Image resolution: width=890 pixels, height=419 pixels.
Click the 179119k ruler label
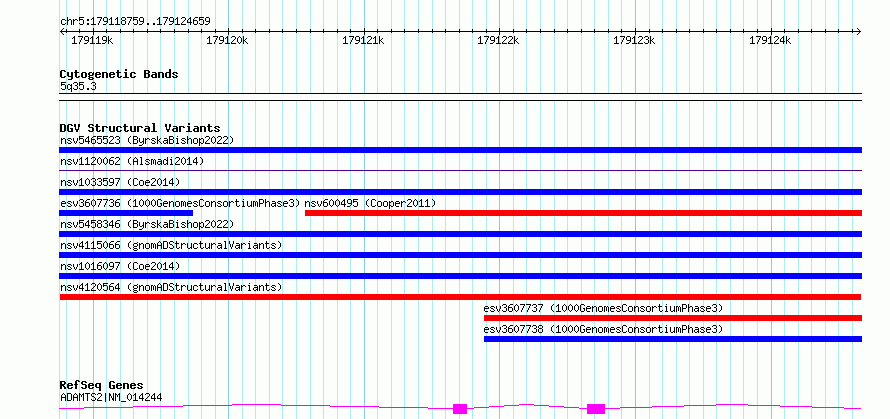pyautogui.click(x=92, y=40)
